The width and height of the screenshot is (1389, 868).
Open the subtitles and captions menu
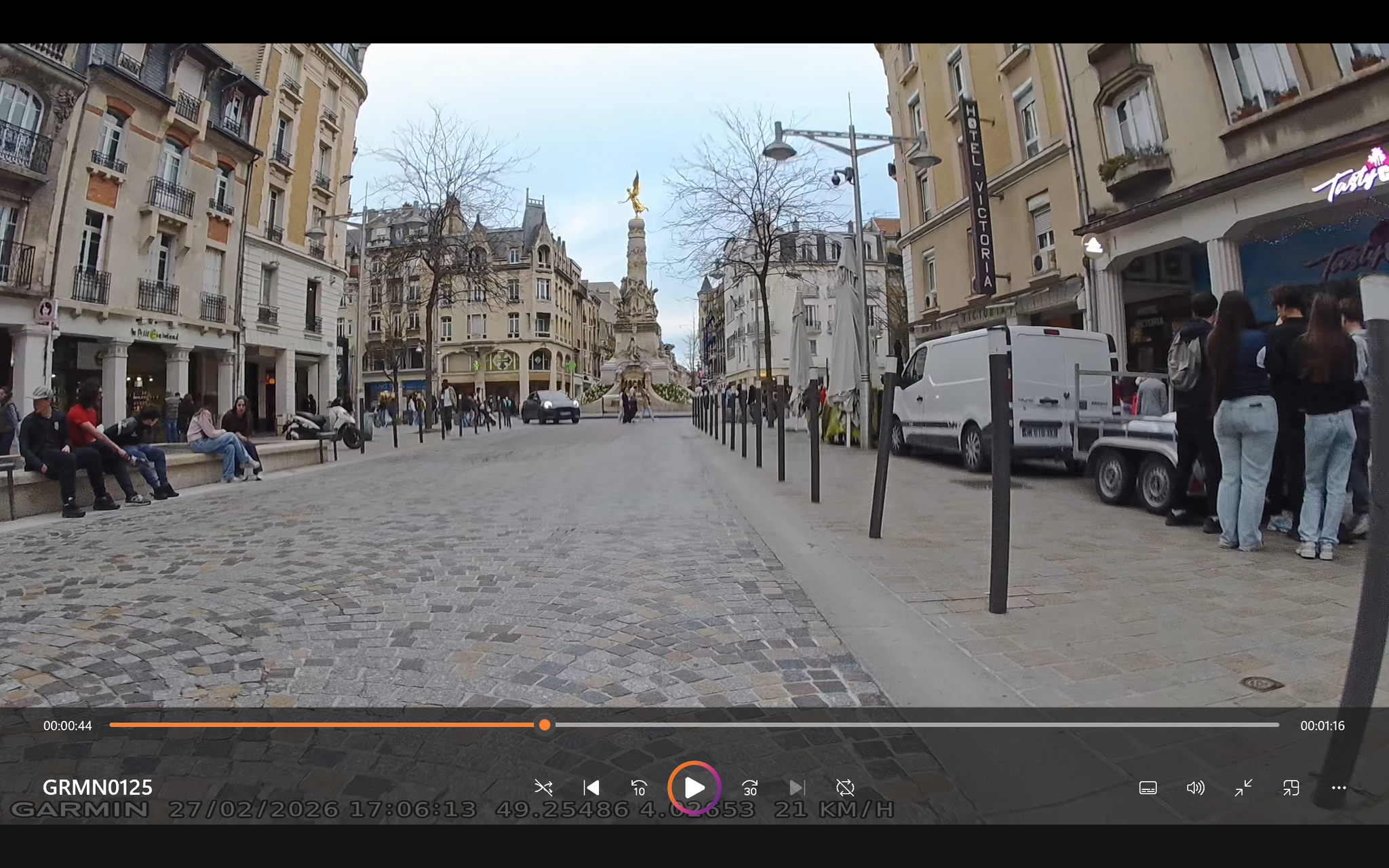[x=1148, y=787]
